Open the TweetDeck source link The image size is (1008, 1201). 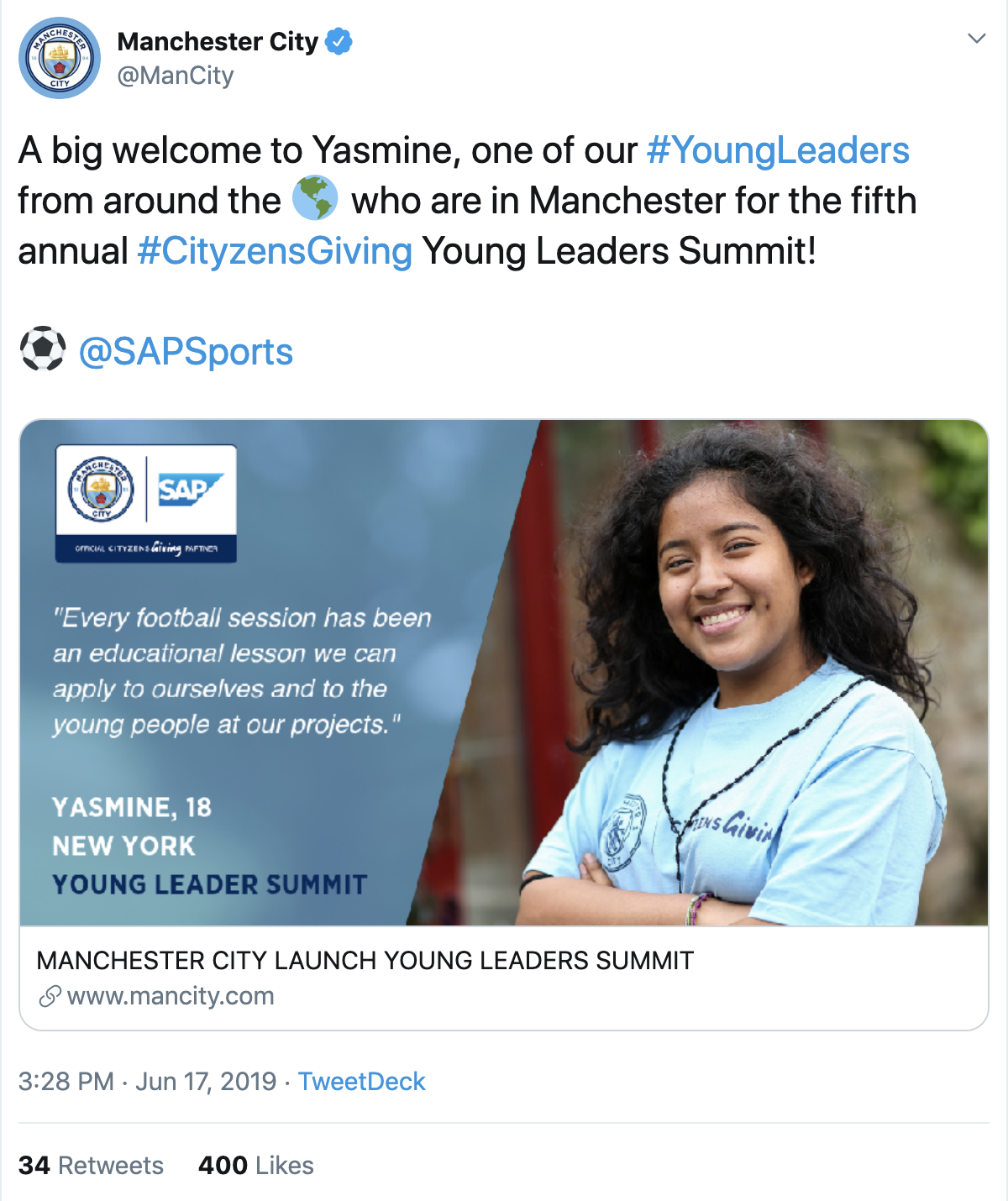[361, 1082]
